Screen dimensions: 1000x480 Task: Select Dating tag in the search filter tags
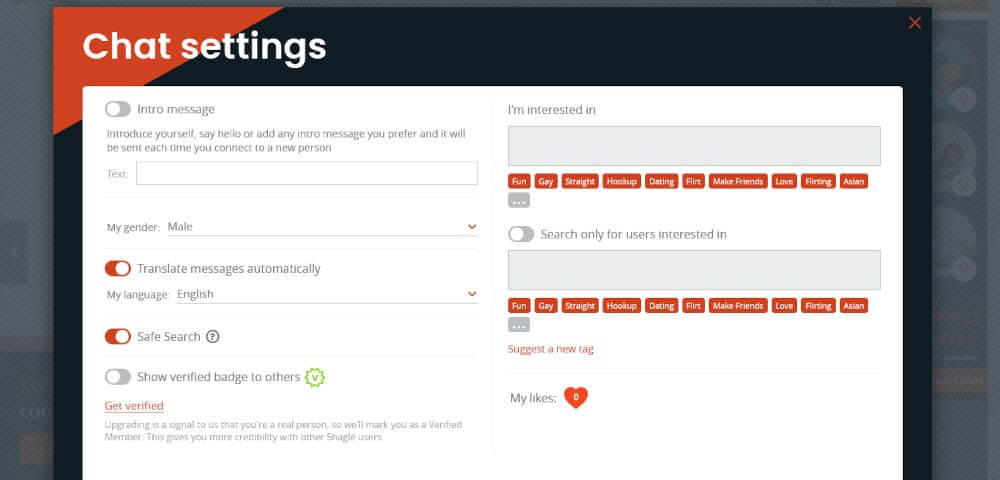pyautogui.click(x=661, y=306)
